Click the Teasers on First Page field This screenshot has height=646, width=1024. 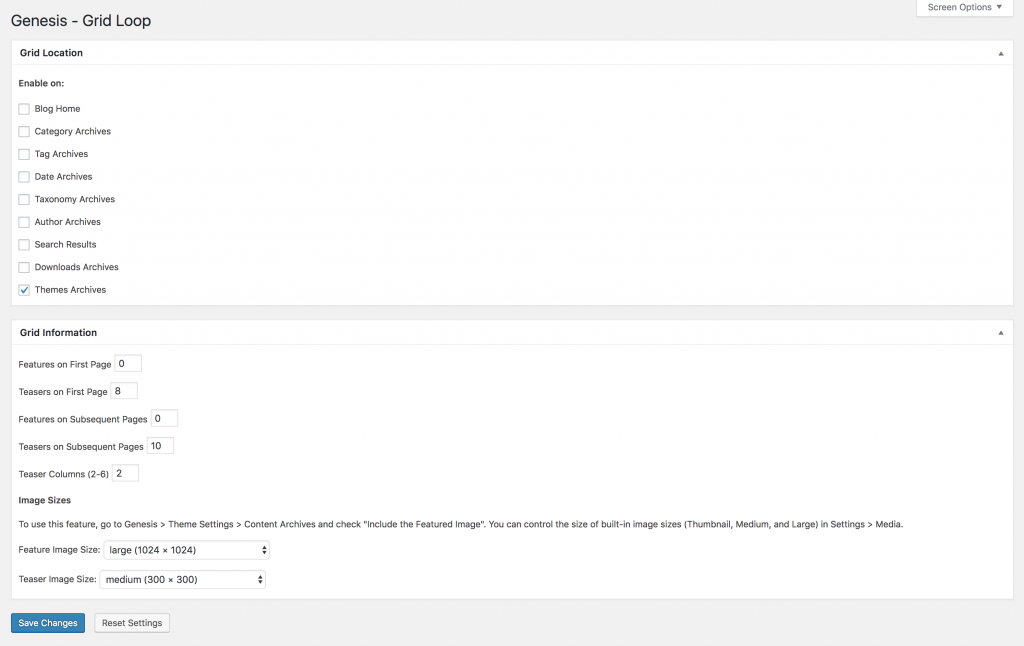[x=124, y=391]
